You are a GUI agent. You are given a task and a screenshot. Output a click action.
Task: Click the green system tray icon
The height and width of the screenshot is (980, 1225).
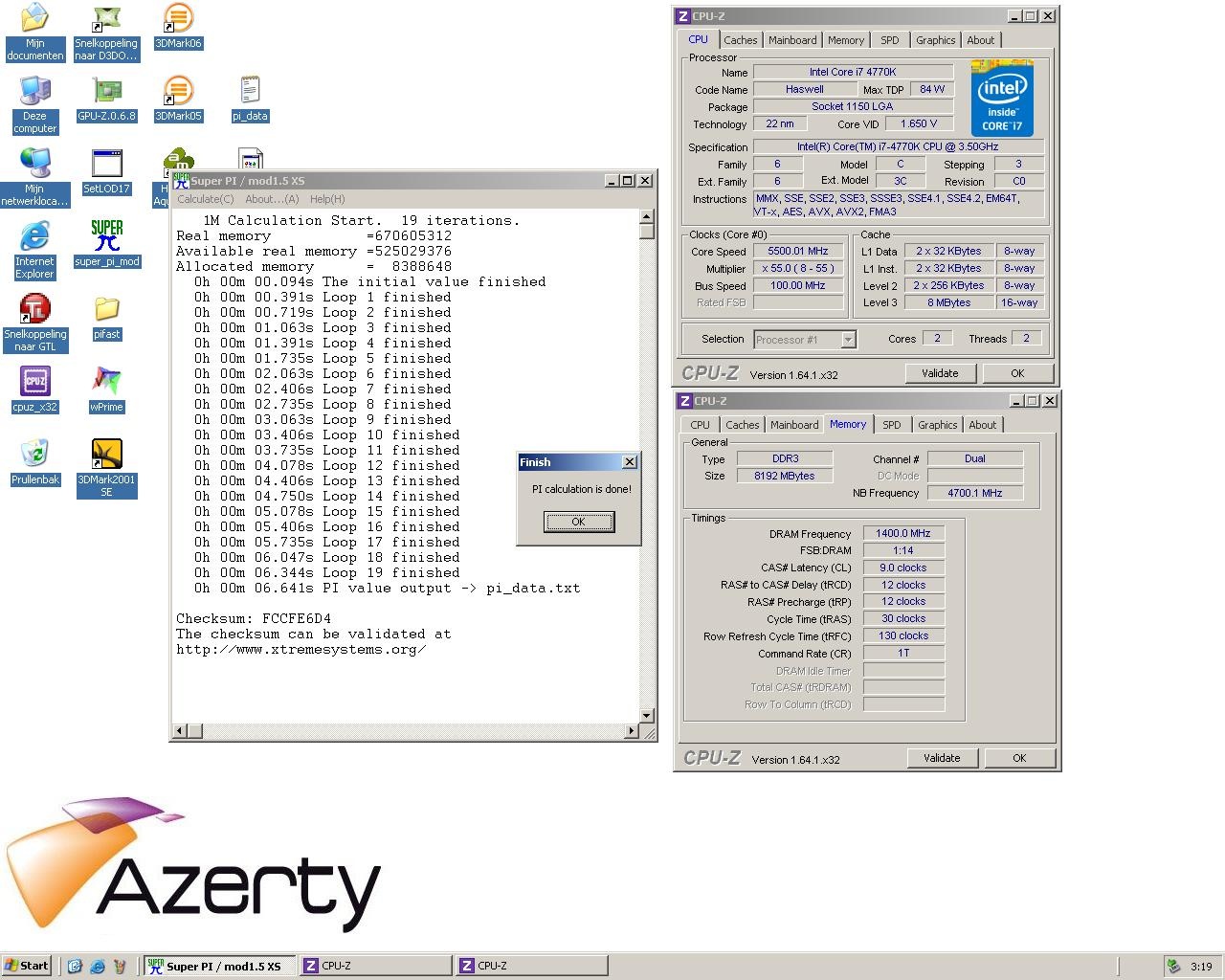1173,967
